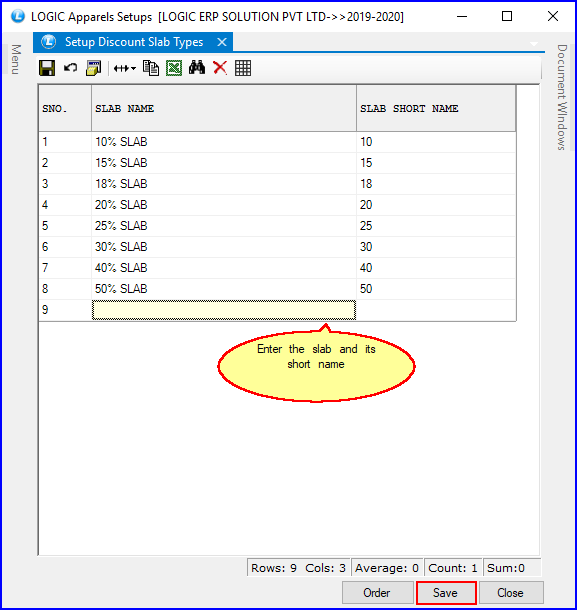
Task: Click the Save button
Action: [446, 593]
